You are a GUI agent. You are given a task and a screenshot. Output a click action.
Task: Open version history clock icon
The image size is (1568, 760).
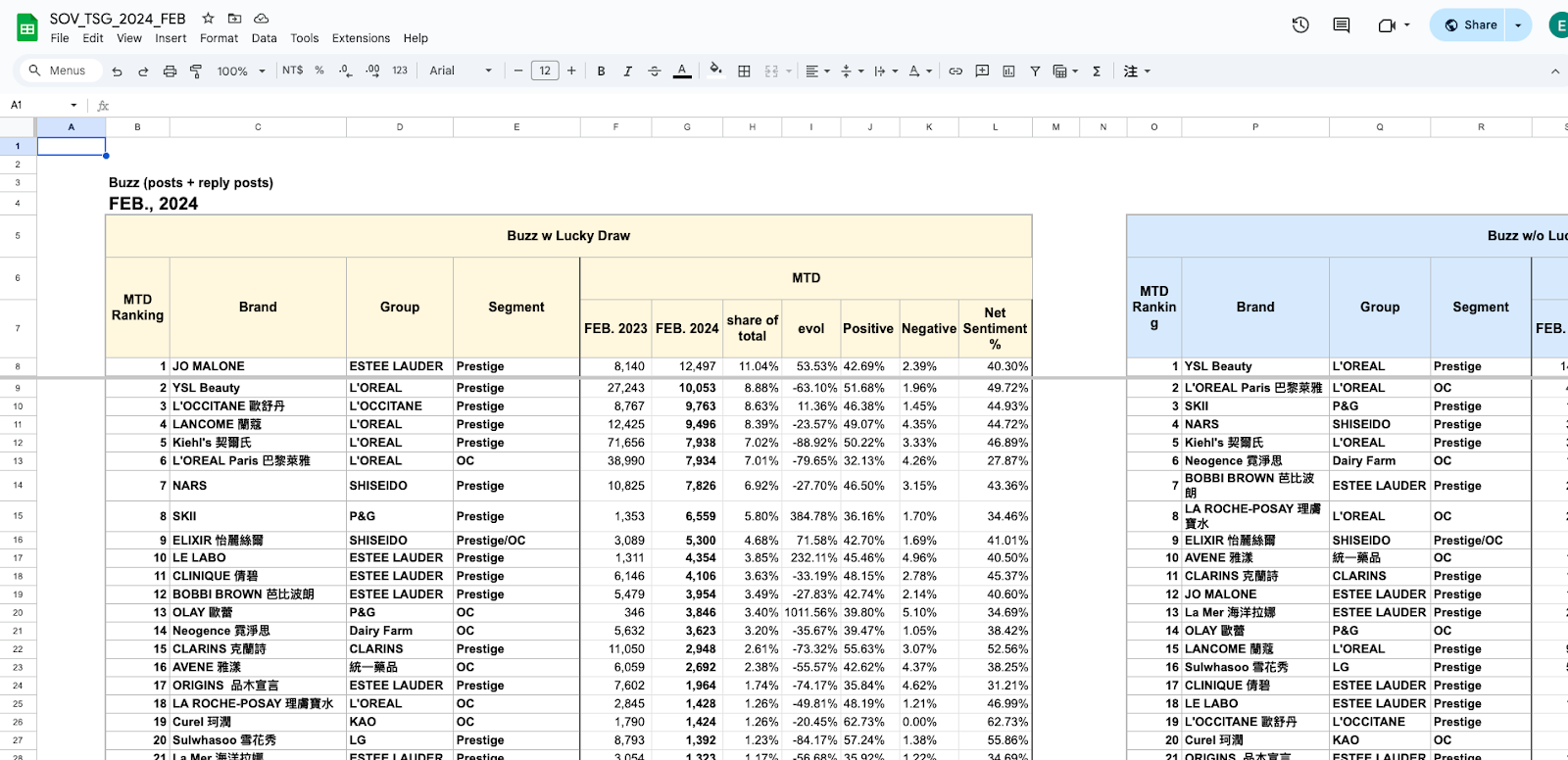coord(1300,25)
